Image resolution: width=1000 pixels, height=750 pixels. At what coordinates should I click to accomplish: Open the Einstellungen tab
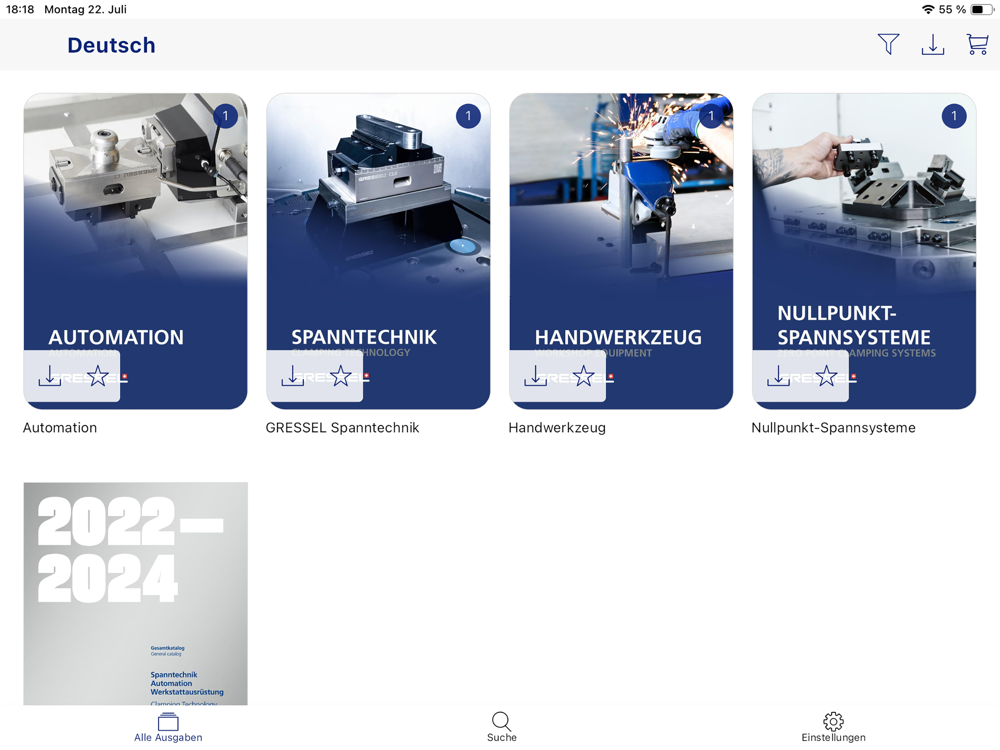(834, 728)
